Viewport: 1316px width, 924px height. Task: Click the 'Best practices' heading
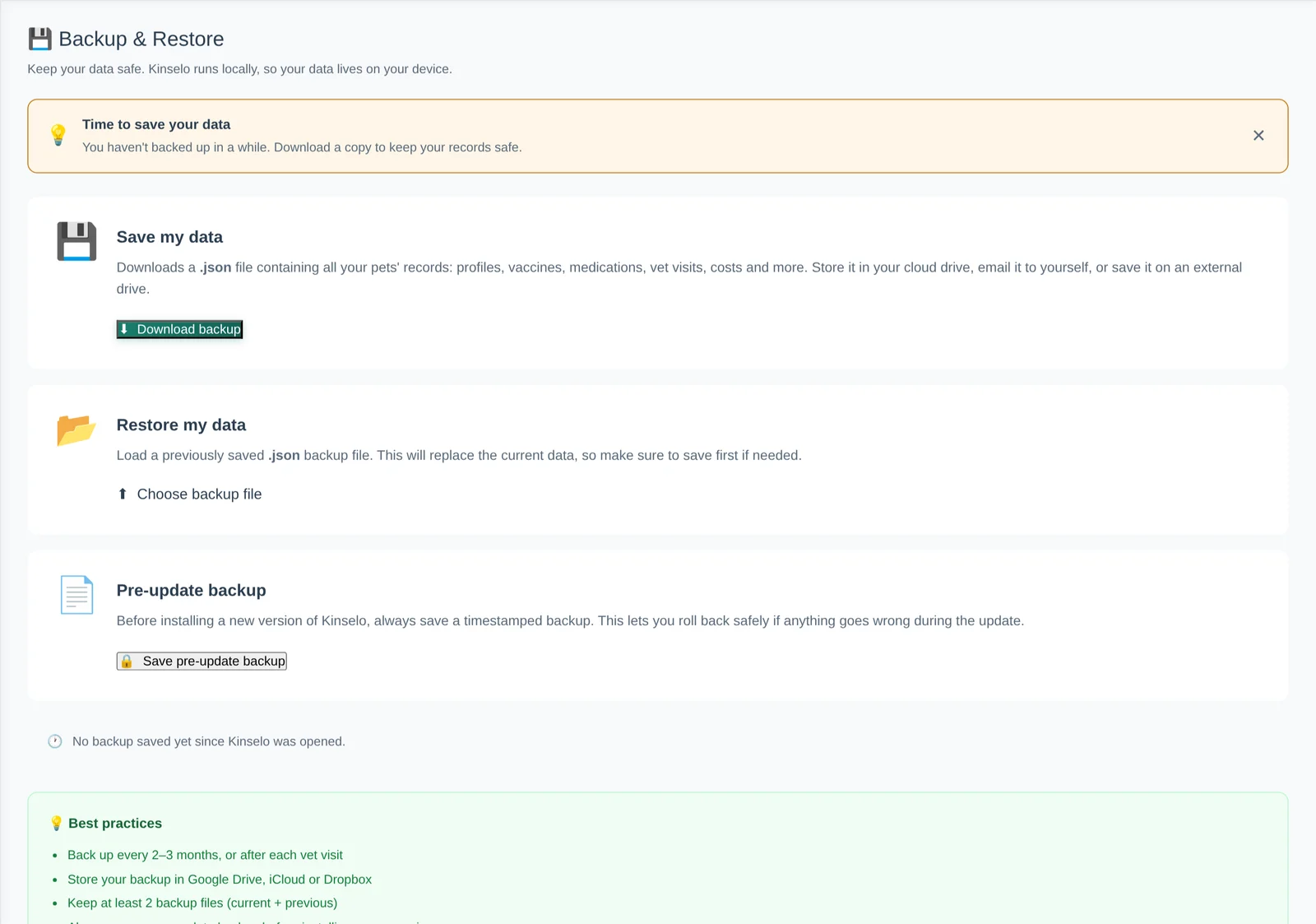[x=115, y=823]
